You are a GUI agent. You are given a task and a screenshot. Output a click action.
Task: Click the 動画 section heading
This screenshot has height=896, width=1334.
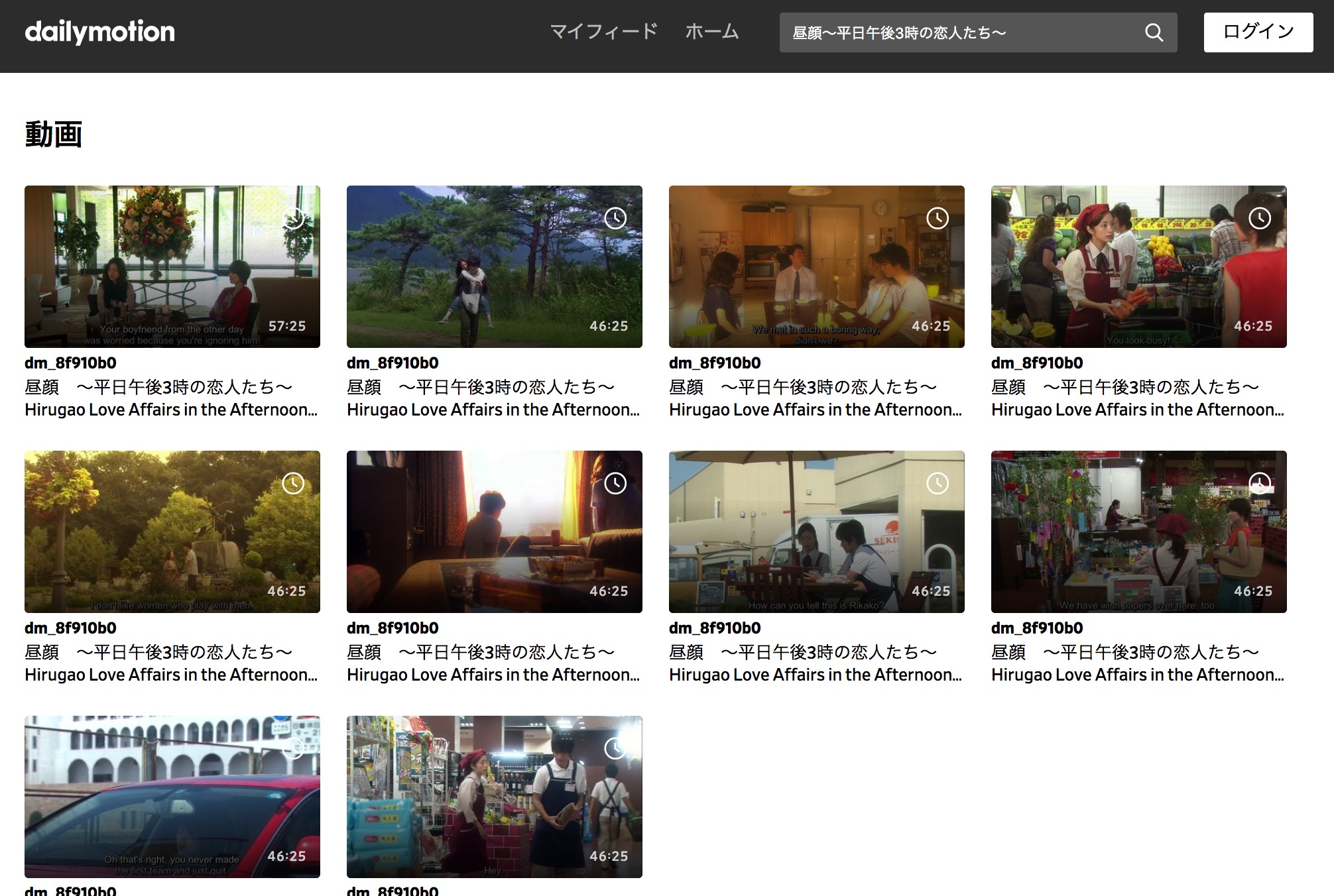(x=54, y=135)
